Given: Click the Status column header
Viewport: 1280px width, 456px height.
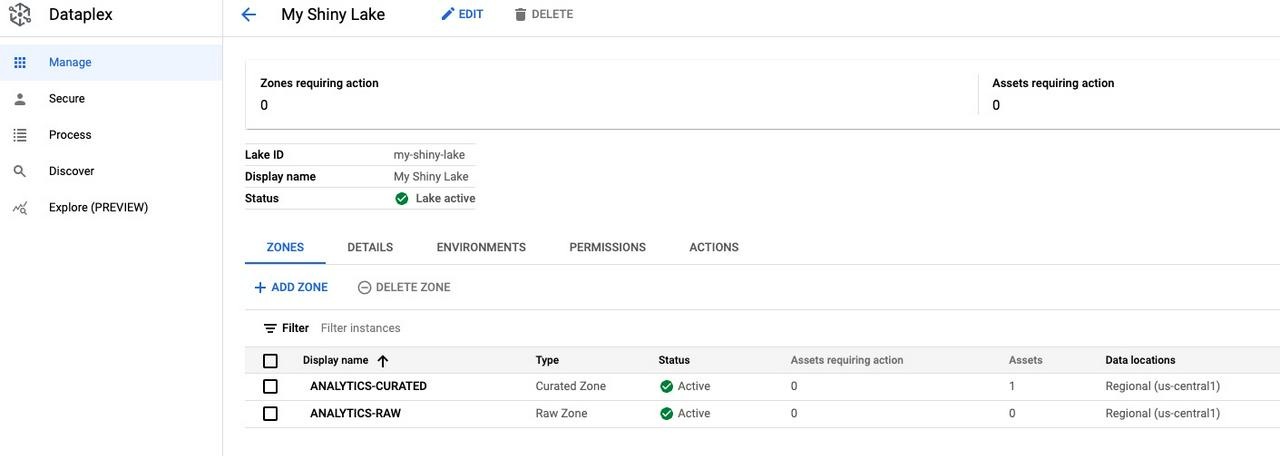Looking at the screenshot, I should tap(674, 361).
